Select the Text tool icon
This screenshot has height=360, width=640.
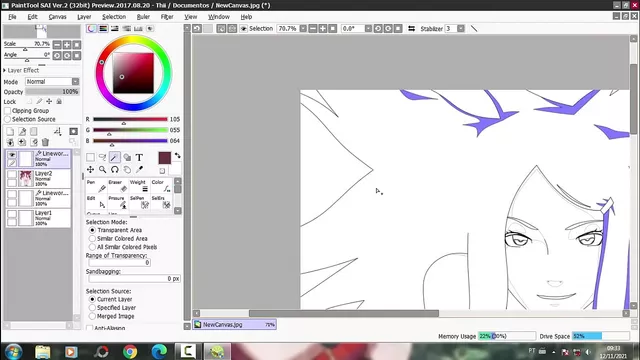click(x=139, y=157)
